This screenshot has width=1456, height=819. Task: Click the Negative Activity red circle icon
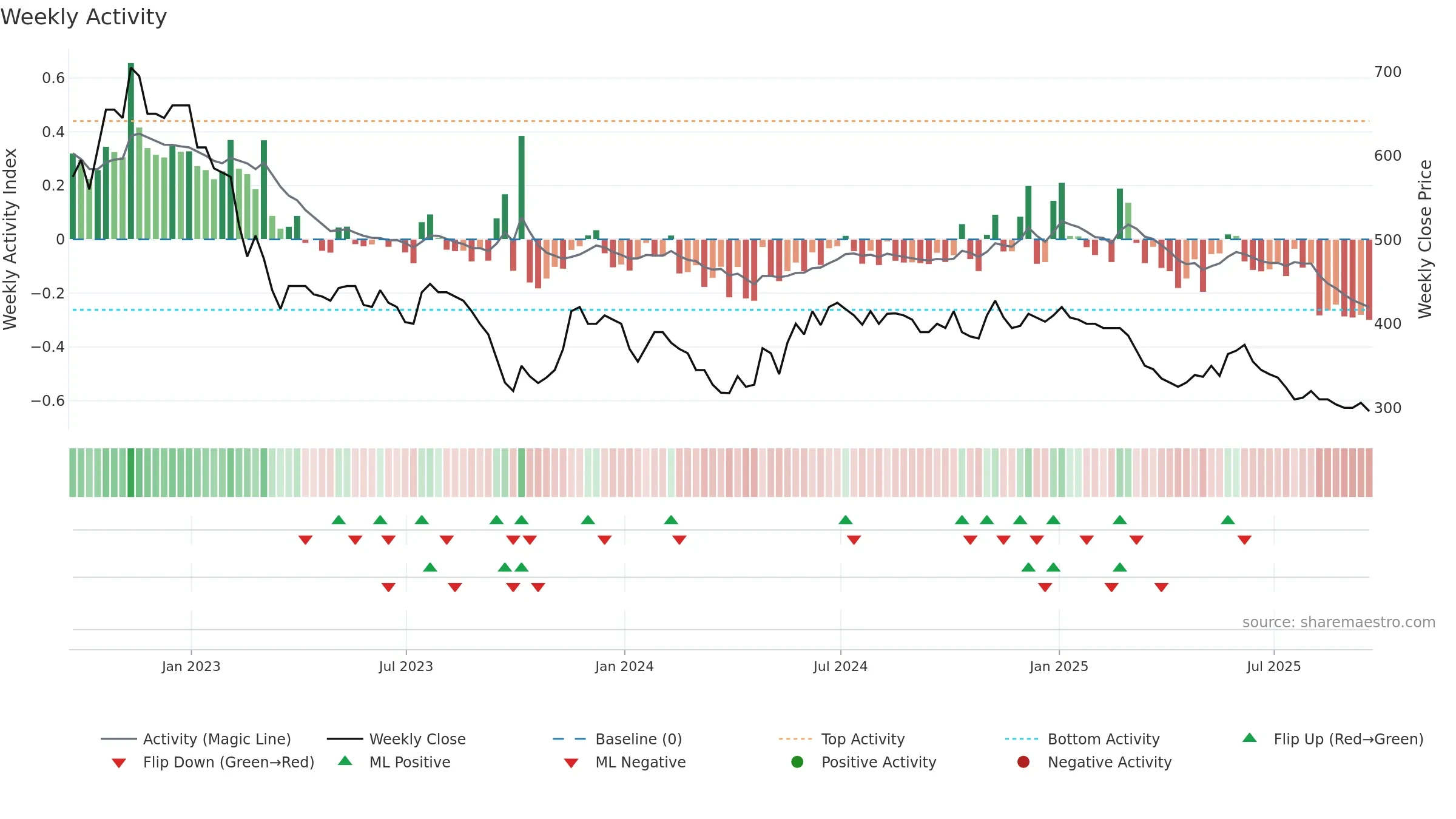click(1023, 762)
